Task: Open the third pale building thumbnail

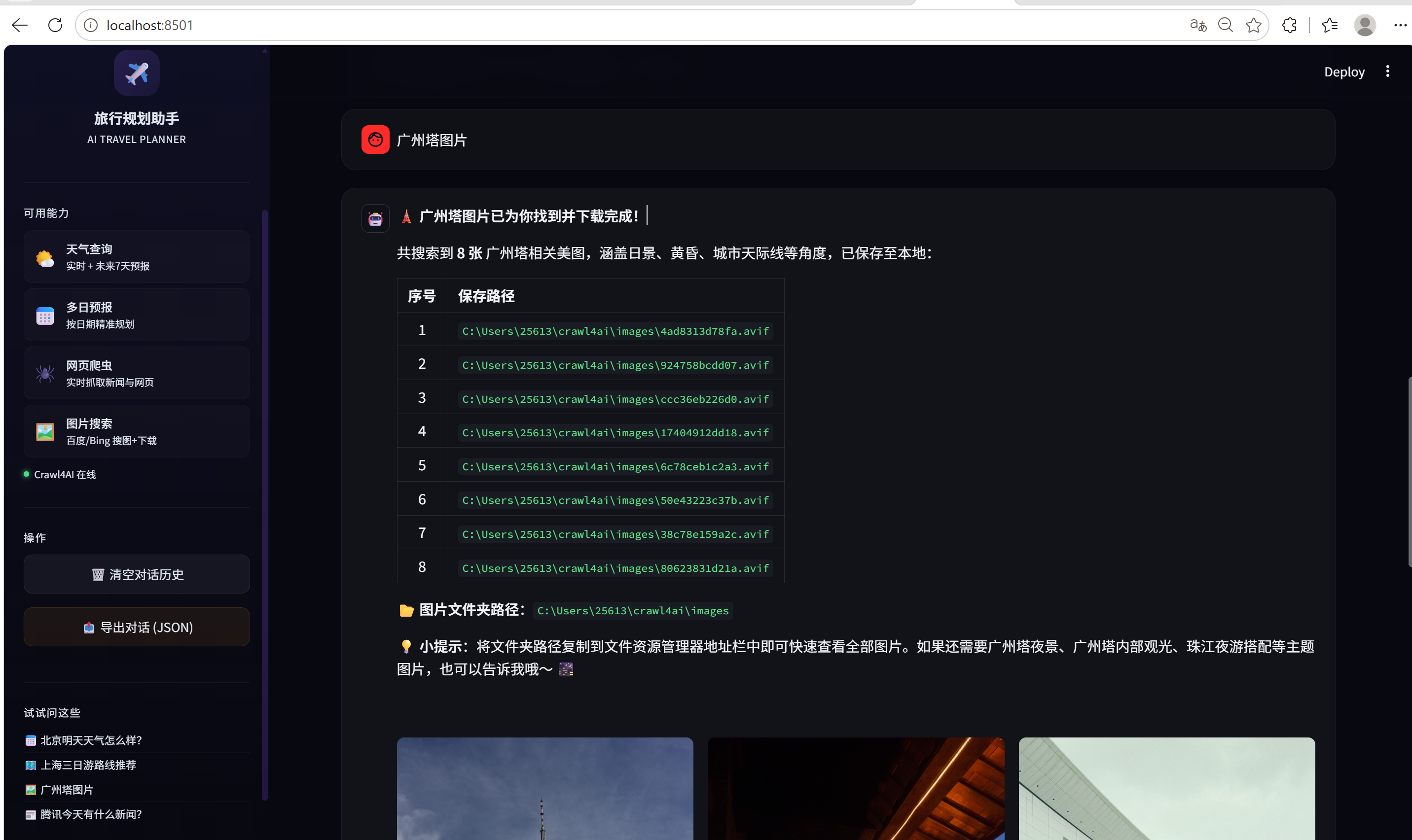Action: 1166,789
